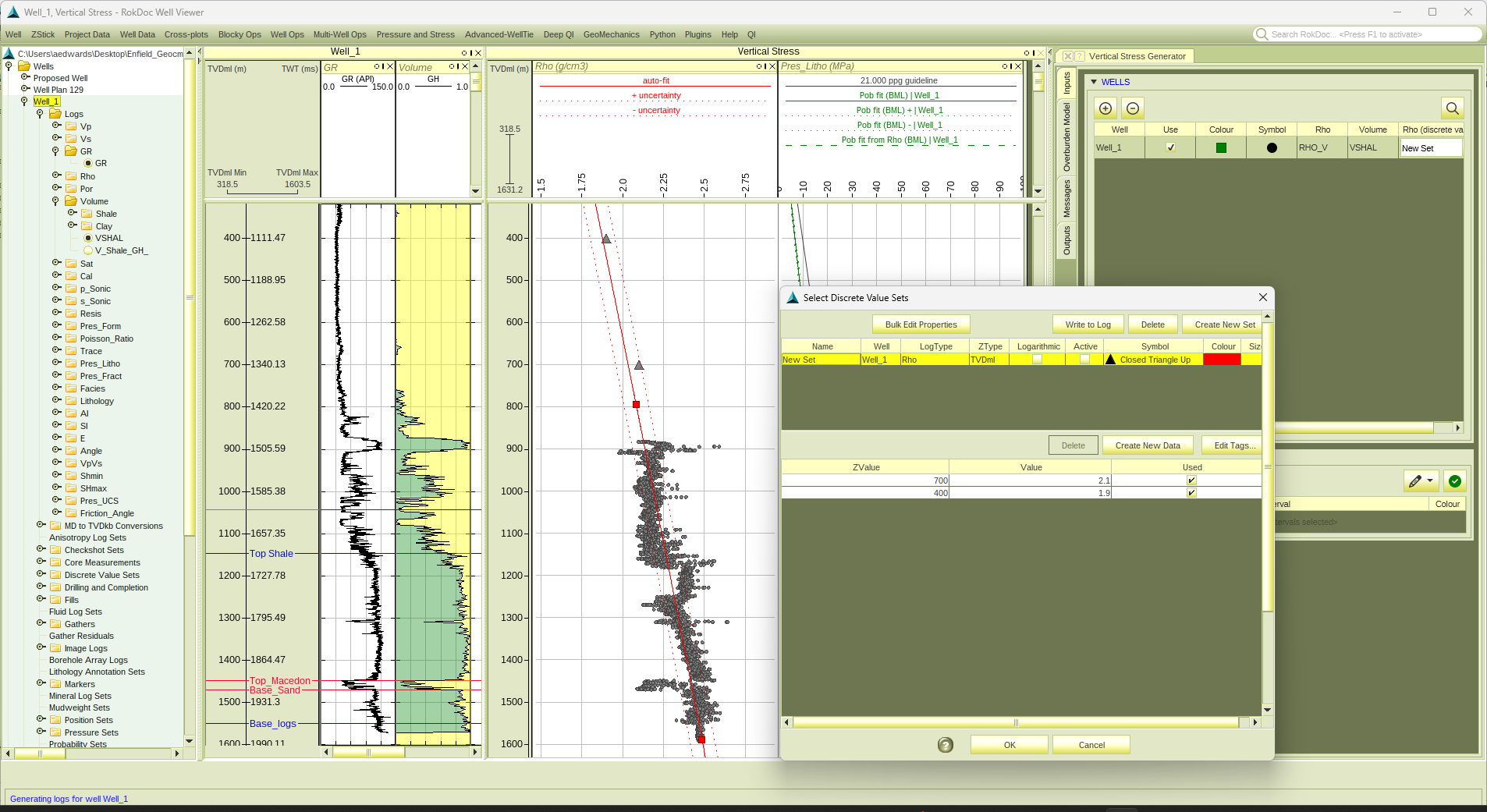Remove well with the minus circle icon

pyautogui.click(x=1133, y=108)
